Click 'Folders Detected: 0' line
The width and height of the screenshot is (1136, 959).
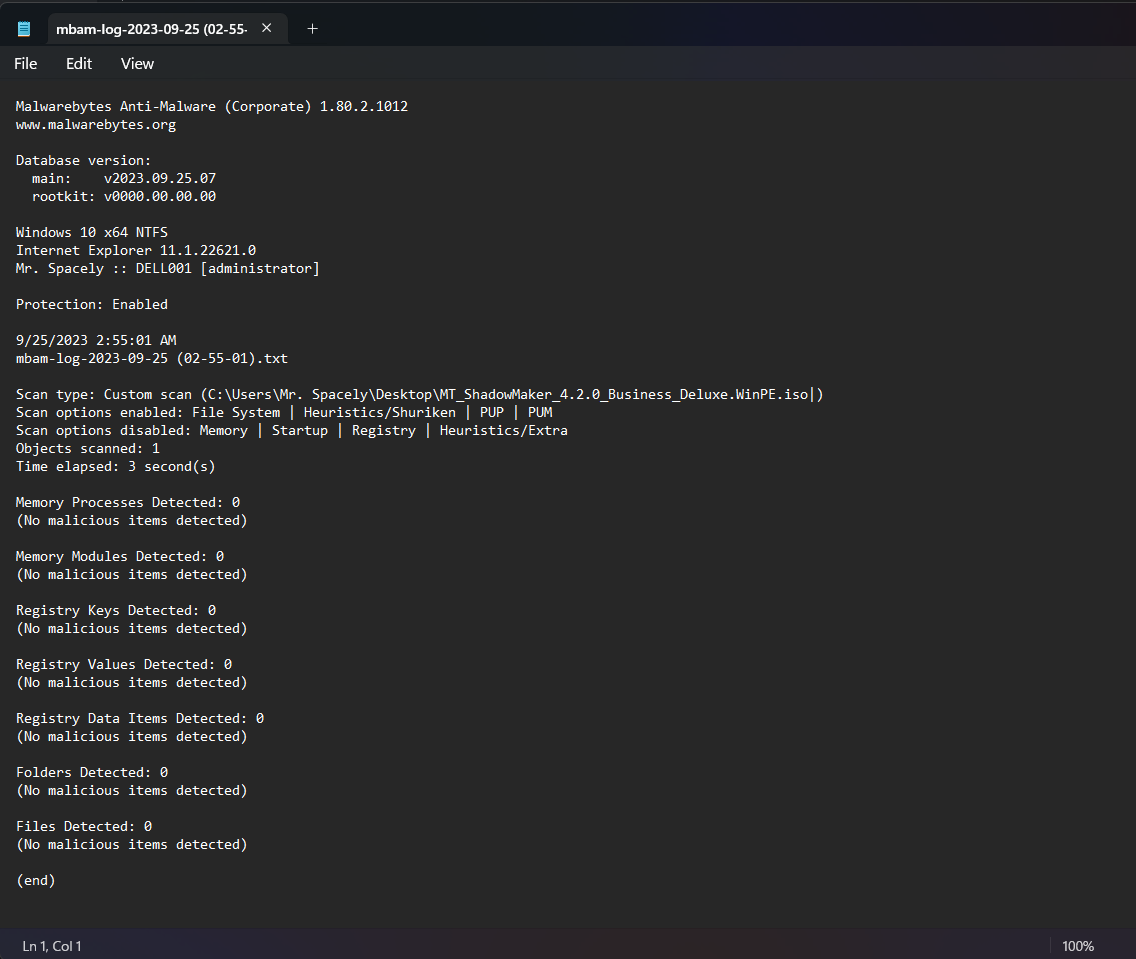92,773
